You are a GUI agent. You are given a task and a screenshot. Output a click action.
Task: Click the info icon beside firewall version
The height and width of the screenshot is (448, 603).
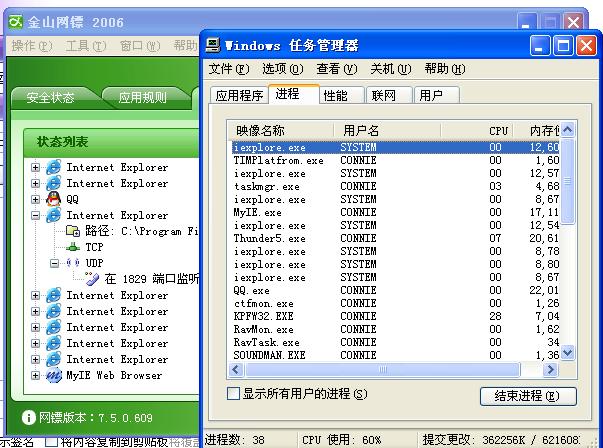click(28, 418)
